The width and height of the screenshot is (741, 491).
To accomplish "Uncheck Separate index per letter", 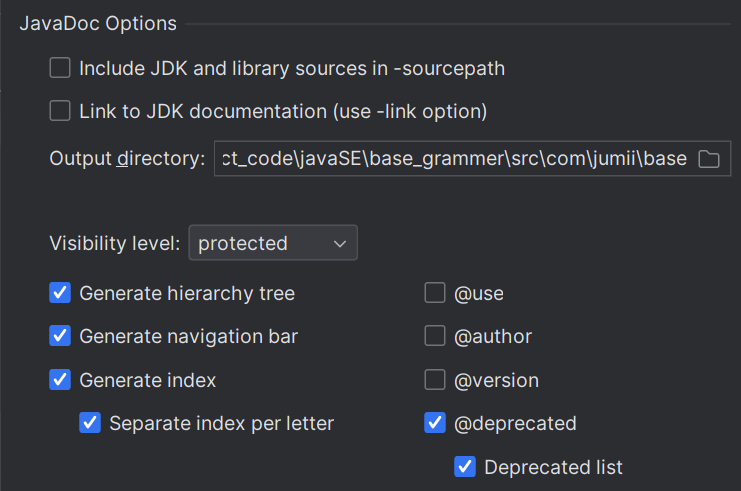I will [91, 423].
